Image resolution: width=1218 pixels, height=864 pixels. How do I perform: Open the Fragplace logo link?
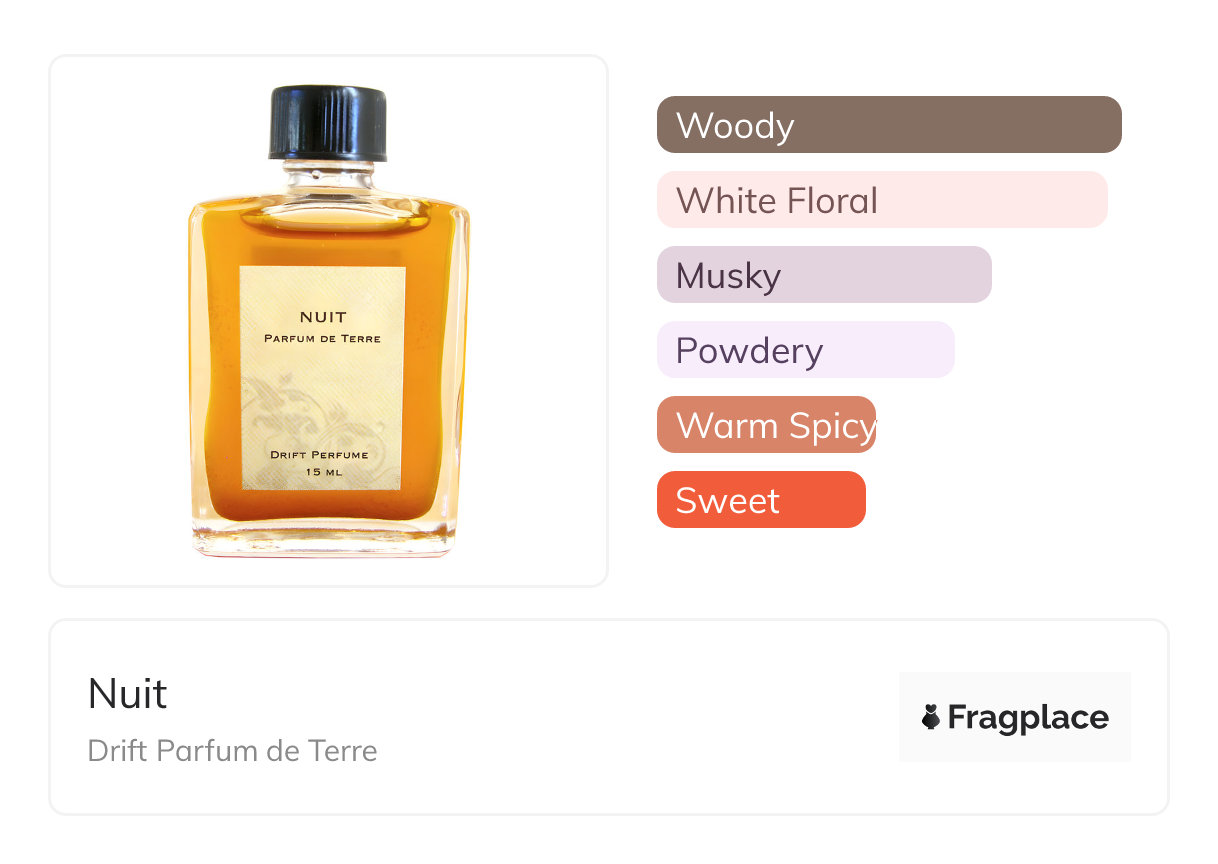1015,717
